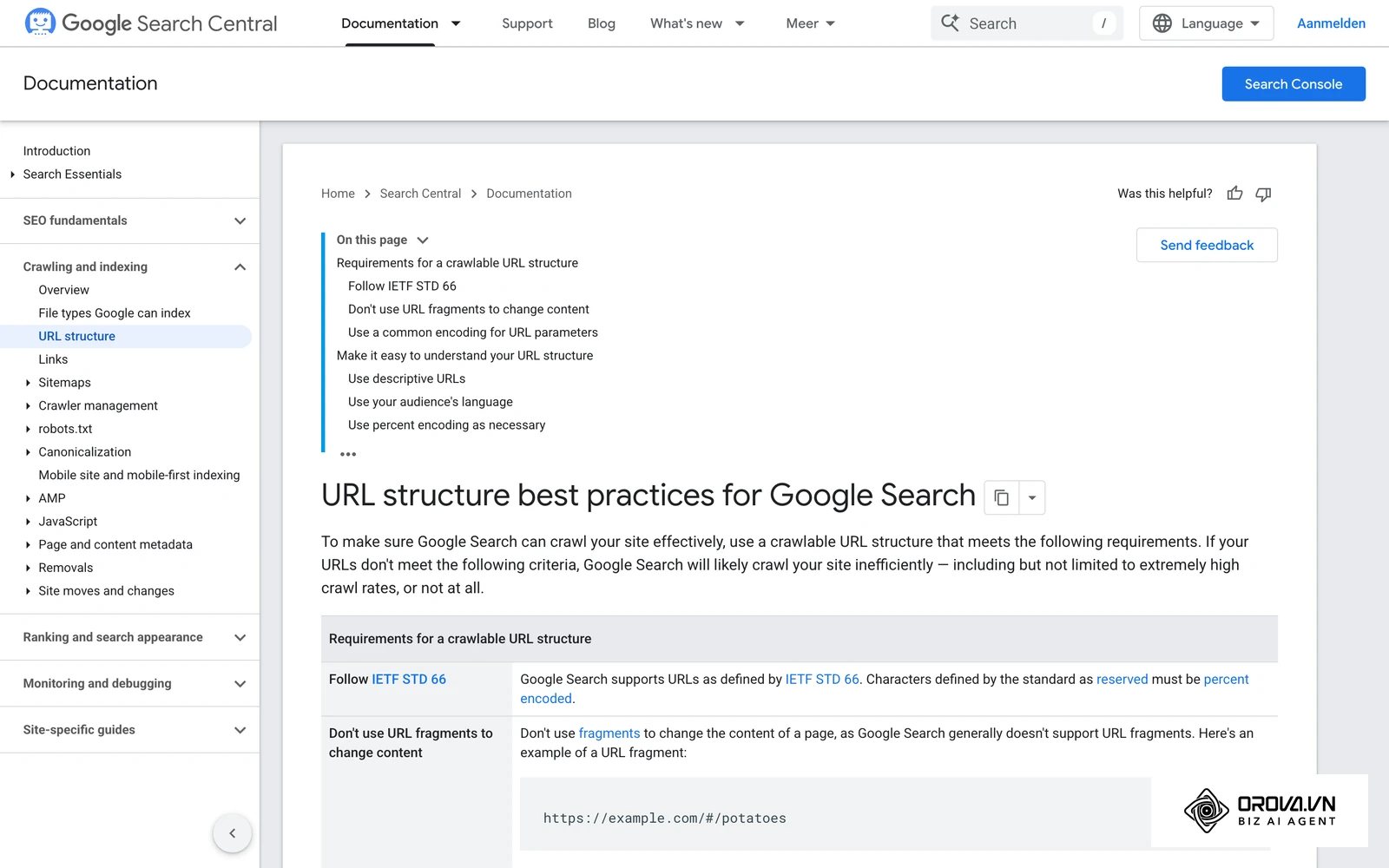Expand the three-dots more items in On this page
The image size is (1389, 868).
(348, 454)
